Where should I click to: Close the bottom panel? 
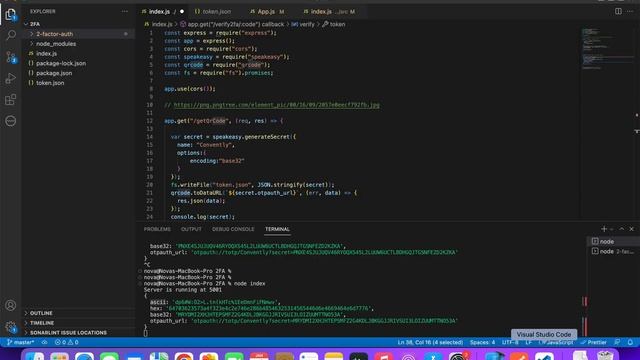click(x=631, y=229)
